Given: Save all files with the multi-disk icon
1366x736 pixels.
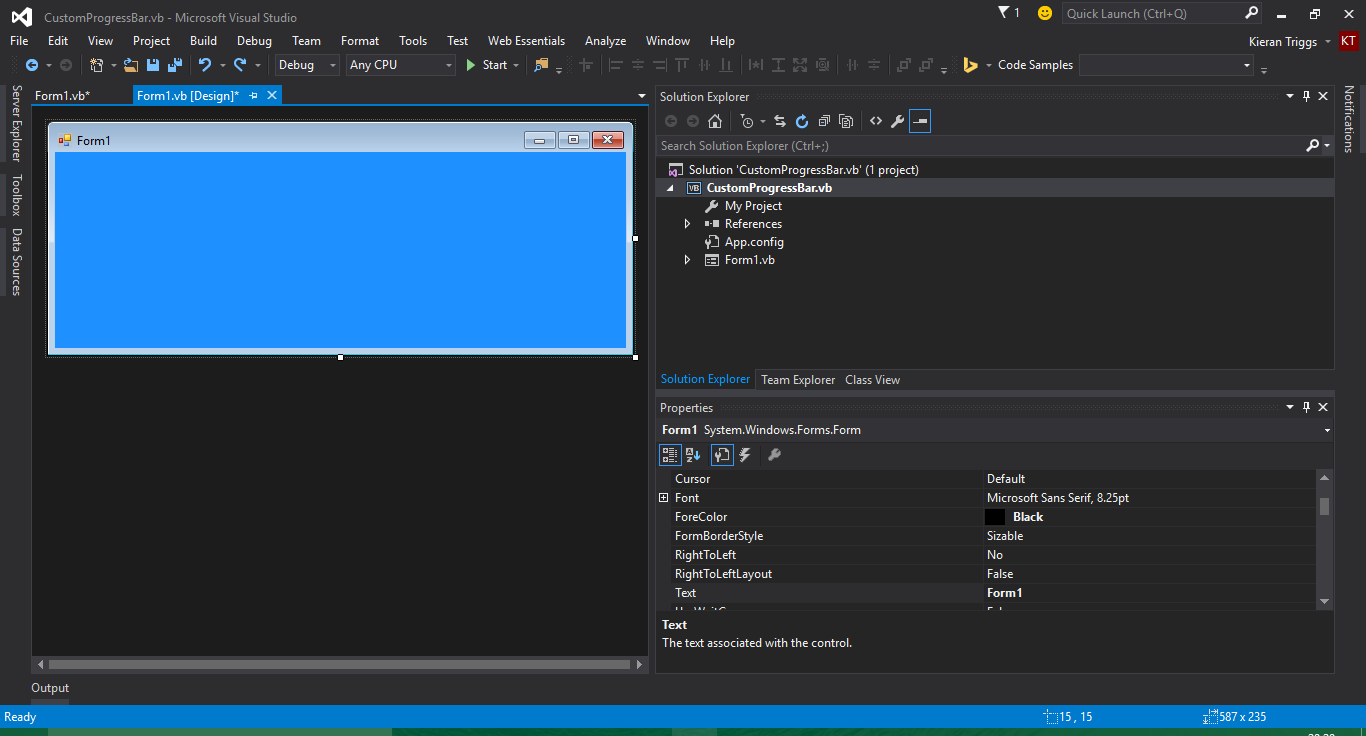Looking at the screenshot, I should click(175, 65).
